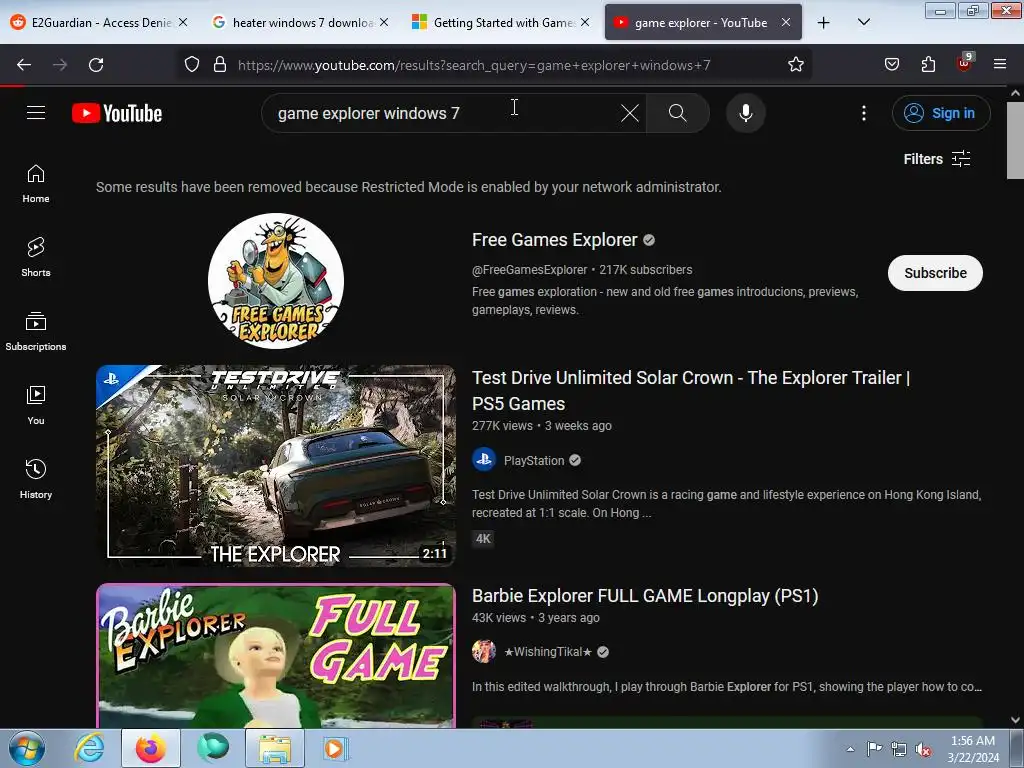Focus the browser URL address bar
1024x768 pixels.
point(496,65)
